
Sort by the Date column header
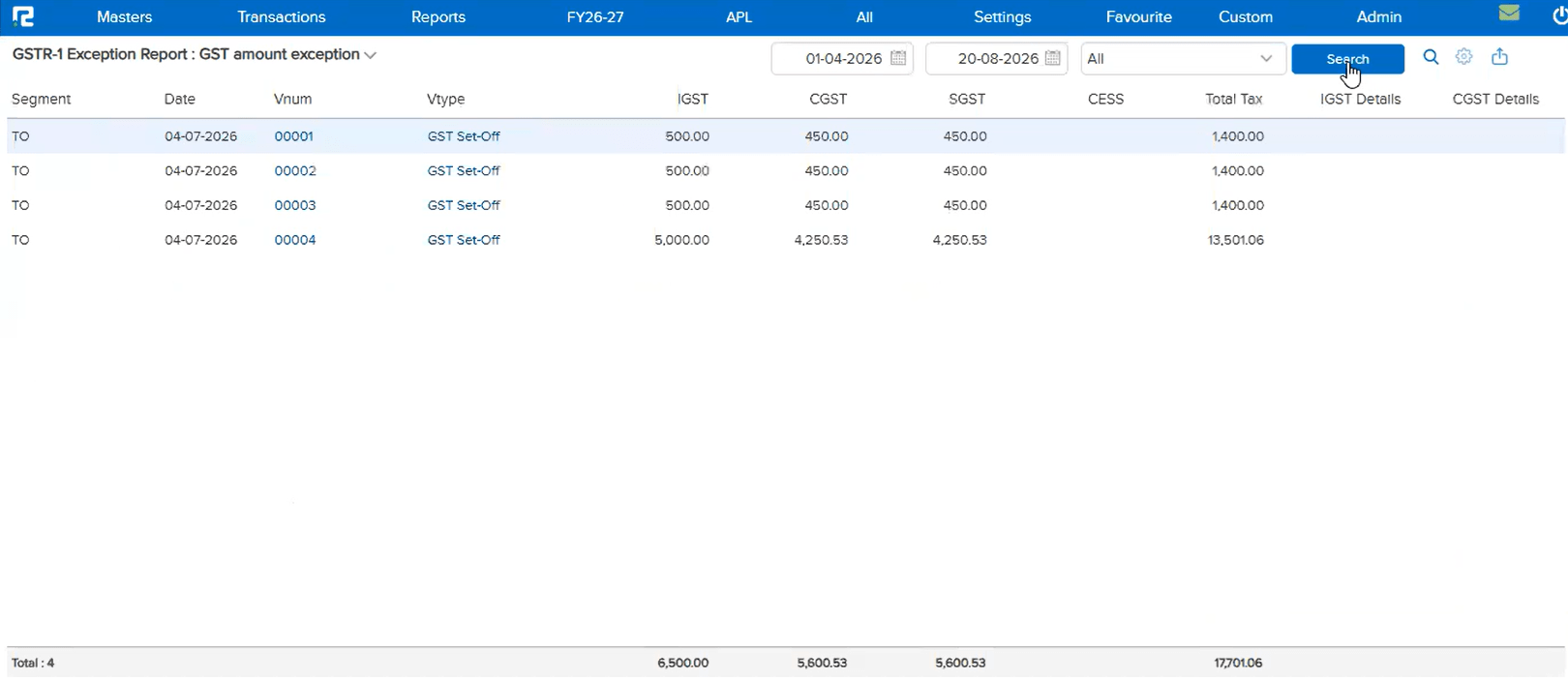pyautogui.click(x=180, y=100)
